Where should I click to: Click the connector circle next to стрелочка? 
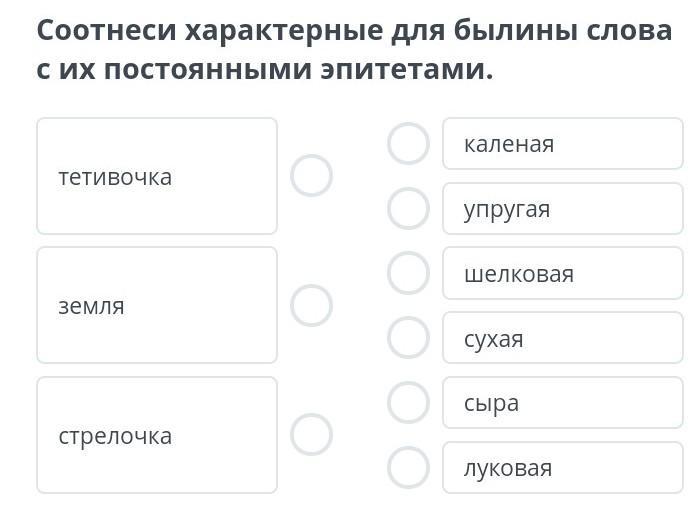[311, 435]
